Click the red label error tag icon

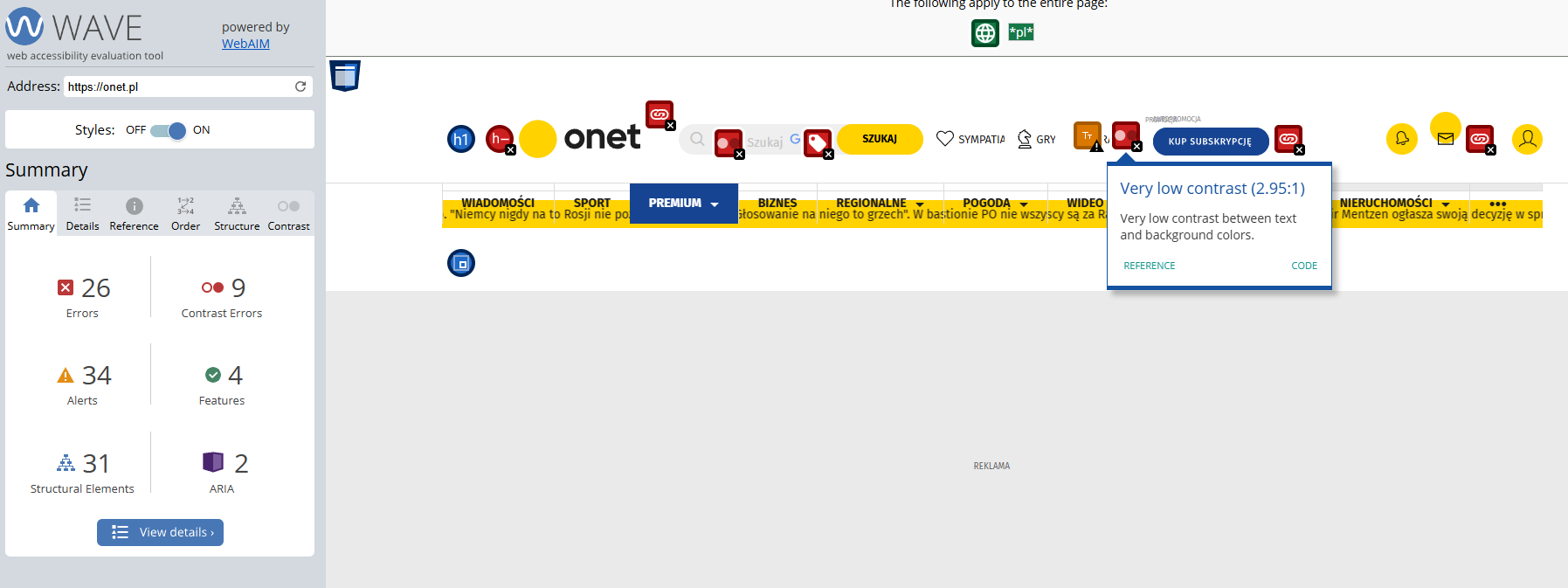click(818, 143)
